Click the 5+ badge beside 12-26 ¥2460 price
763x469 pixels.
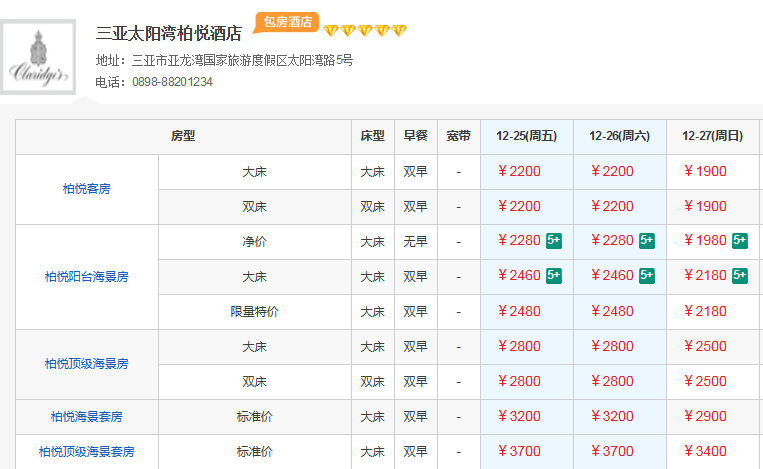[647, 275]
